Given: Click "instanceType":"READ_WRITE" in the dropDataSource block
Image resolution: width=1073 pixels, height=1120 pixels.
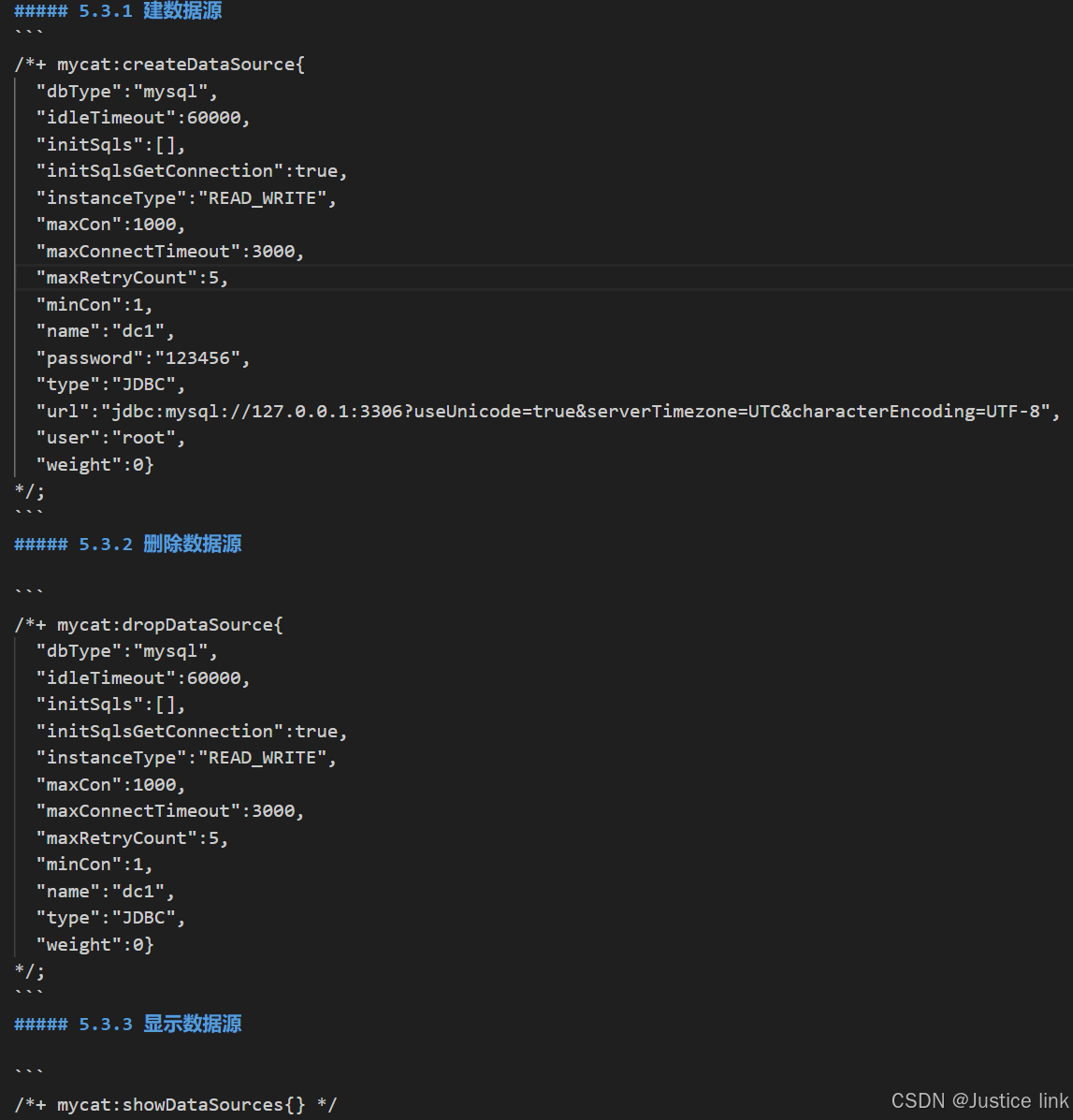Looking at the screenshot, I should [186, 758].
